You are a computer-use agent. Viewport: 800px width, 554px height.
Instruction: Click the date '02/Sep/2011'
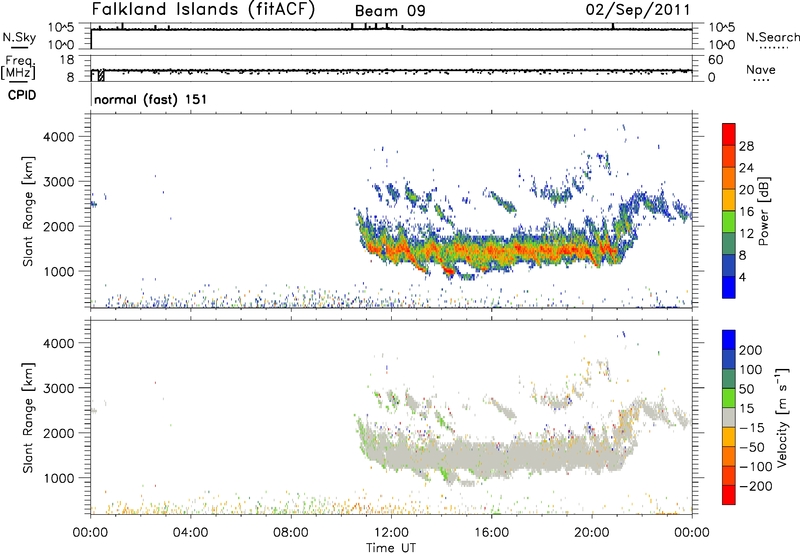(638, 10)
